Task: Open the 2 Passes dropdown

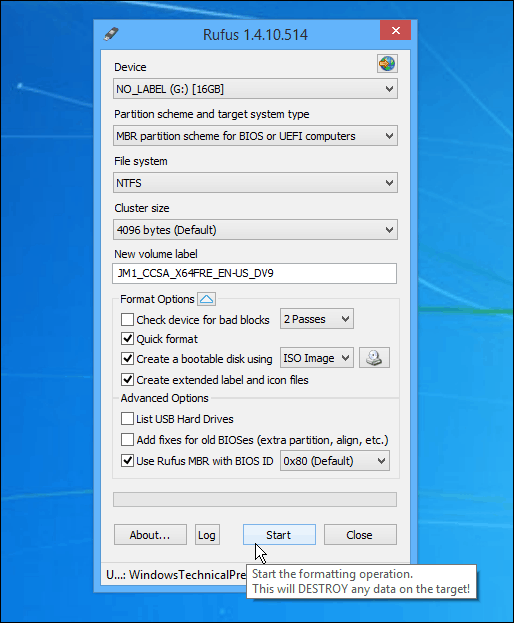Action: coord(317,319)
